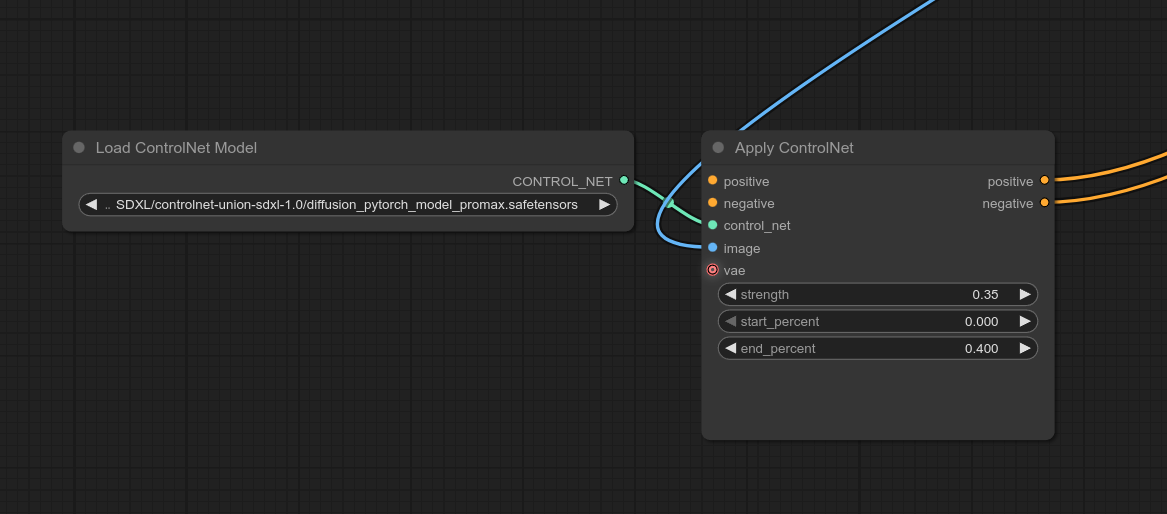Click the image input socket
1167x514 pixels.
[x=712, y=247]
